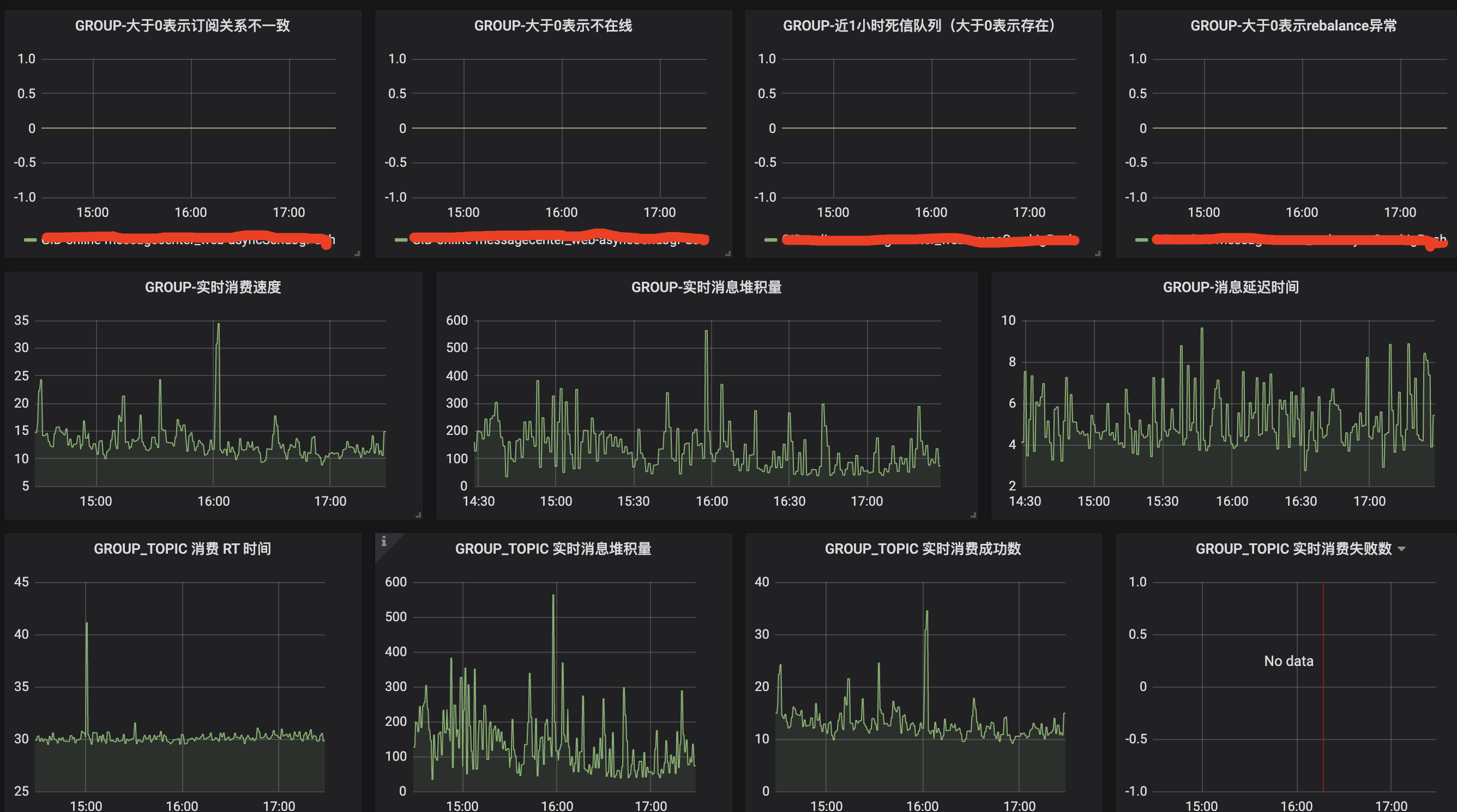The height and width of the screenshot is (812, 1457).
Task: Click green legend swatch in 订阅关系不一致 panel
Action: pyautogui.click(x=30, y=240)
